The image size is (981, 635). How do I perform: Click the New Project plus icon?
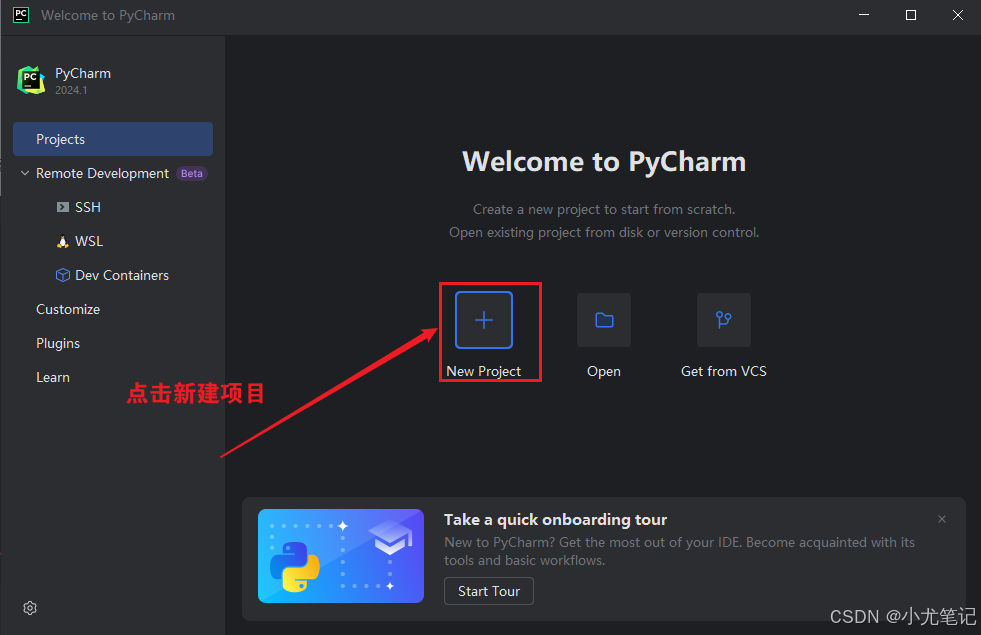(484, 320)
